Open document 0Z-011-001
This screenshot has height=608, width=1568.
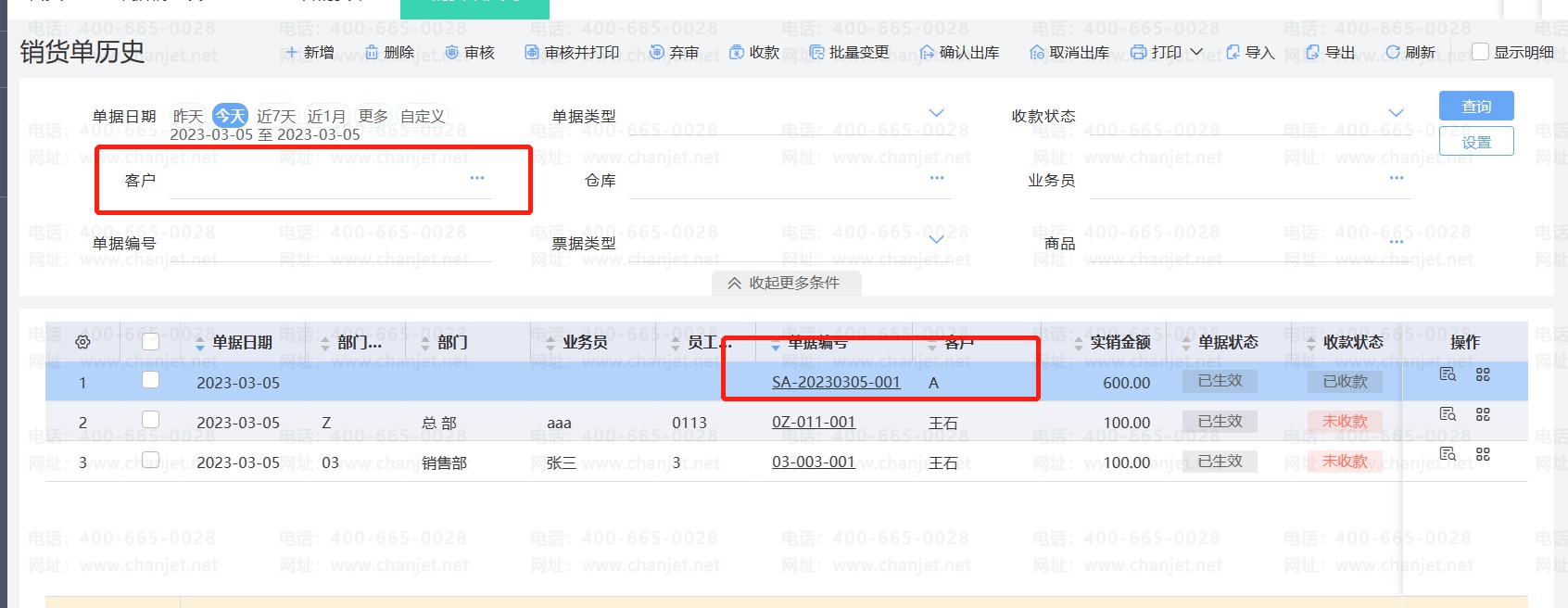click(814, 422)
